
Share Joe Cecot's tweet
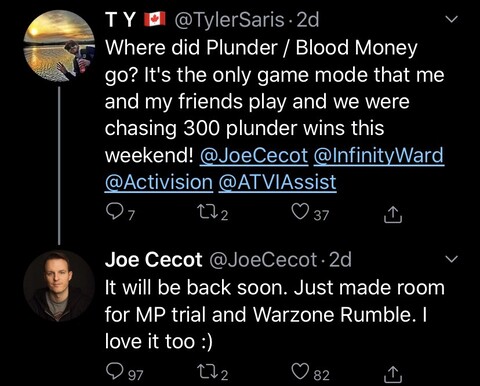pos(393,374)
